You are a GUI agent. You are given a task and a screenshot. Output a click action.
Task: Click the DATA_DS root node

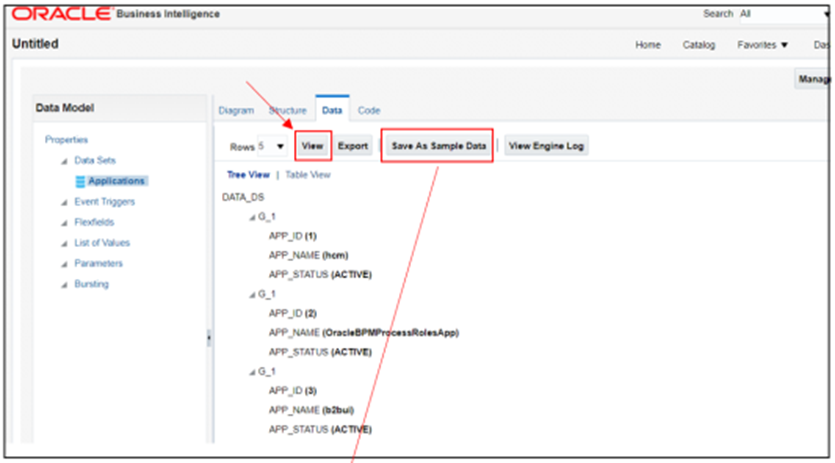(x=243, y=198)
